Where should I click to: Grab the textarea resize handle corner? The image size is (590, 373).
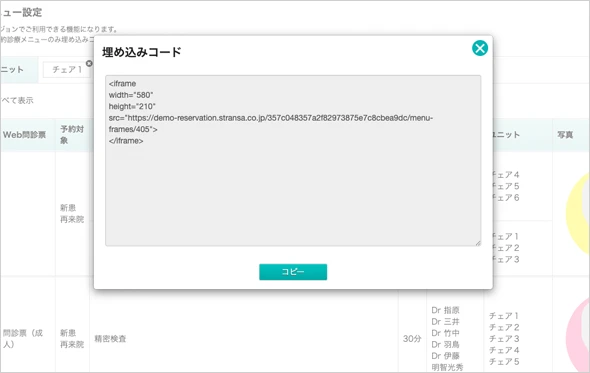[477, 243]
